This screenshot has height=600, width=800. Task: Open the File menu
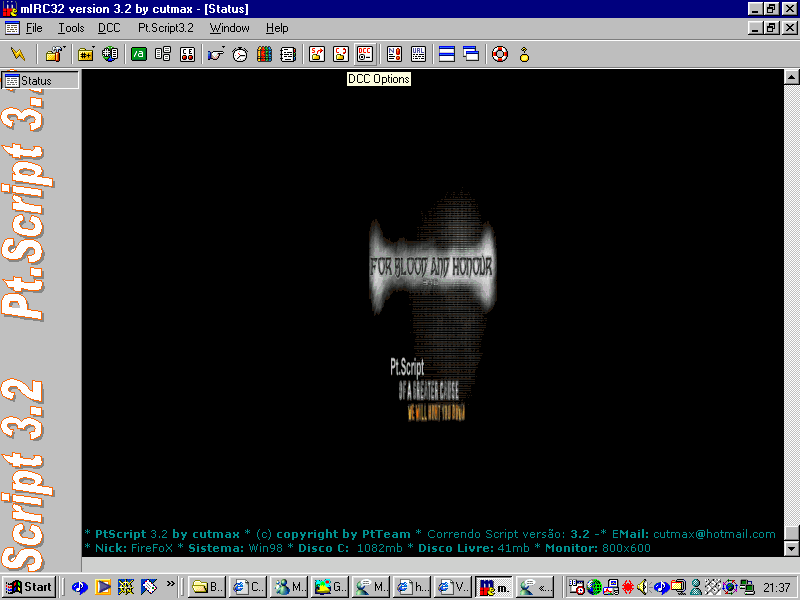tap(34, 28)
